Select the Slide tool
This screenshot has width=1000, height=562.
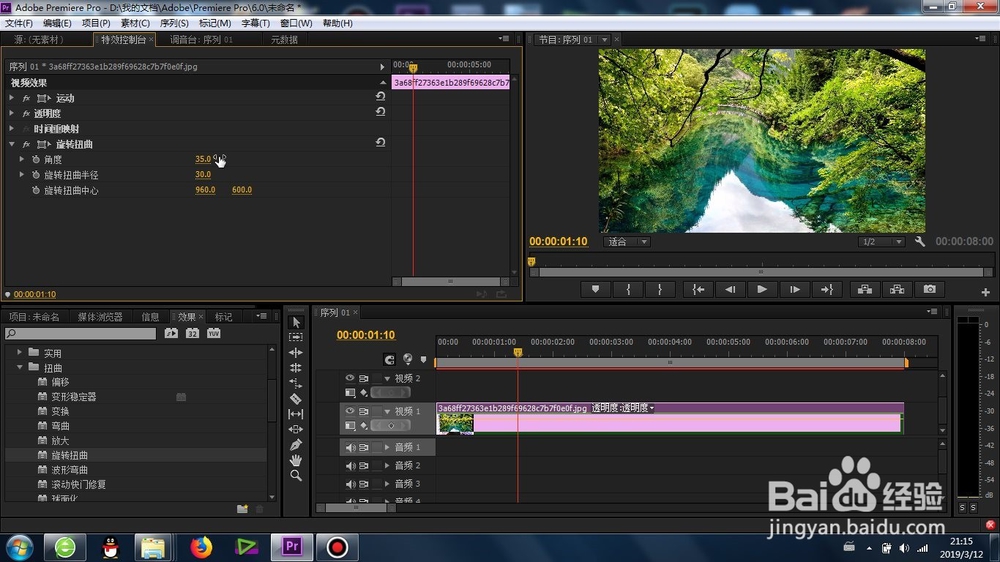(x=296, y=429)
